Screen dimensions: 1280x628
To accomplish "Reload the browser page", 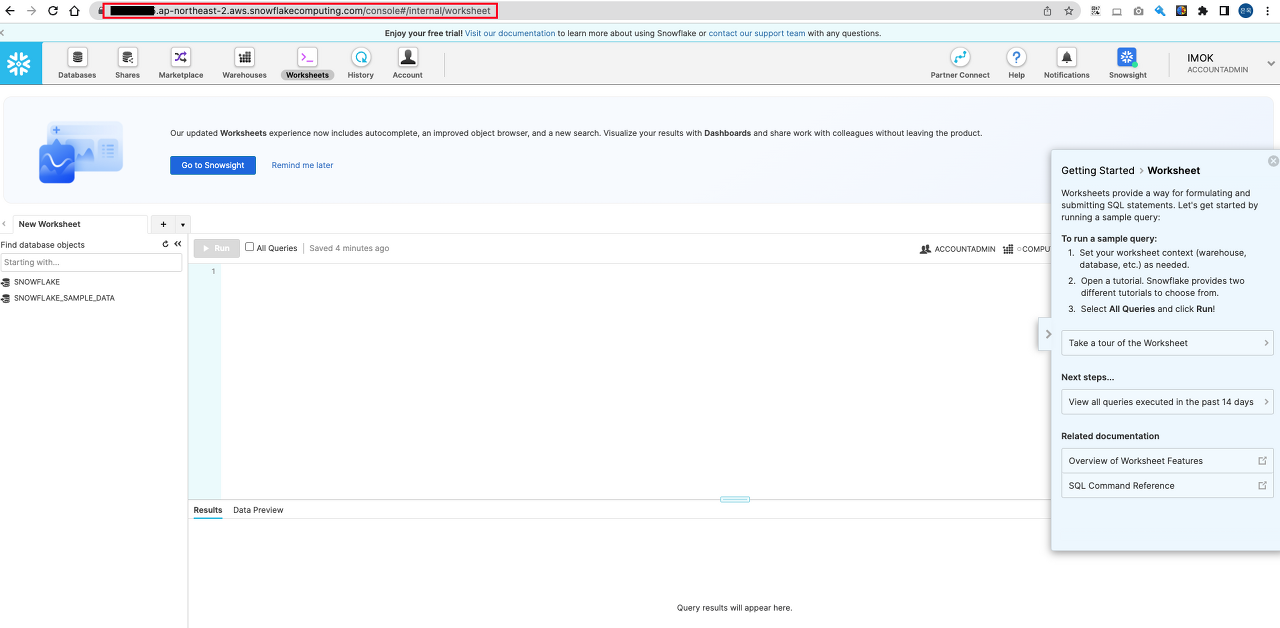I will click(53, 11).
